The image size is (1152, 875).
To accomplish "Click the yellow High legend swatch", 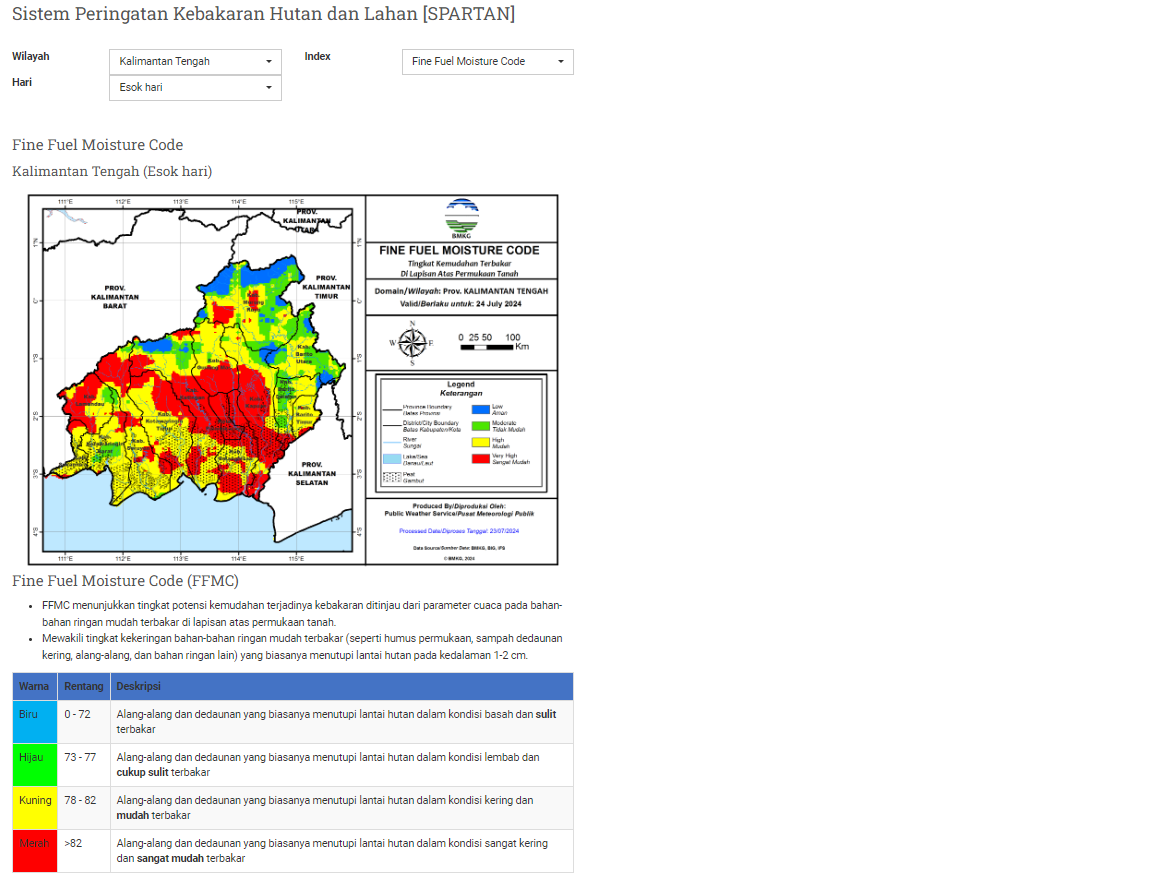I will pyautogui.click(x=480, y=442).
